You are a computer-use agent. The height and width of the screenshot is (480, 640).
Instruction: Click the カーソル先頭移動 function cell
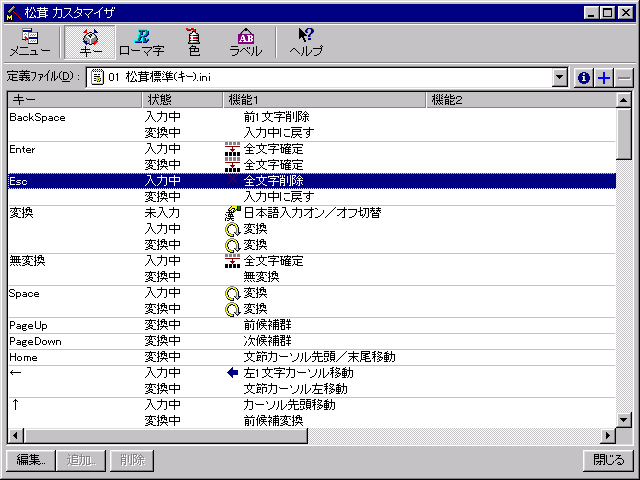click(x=289, y=404)
